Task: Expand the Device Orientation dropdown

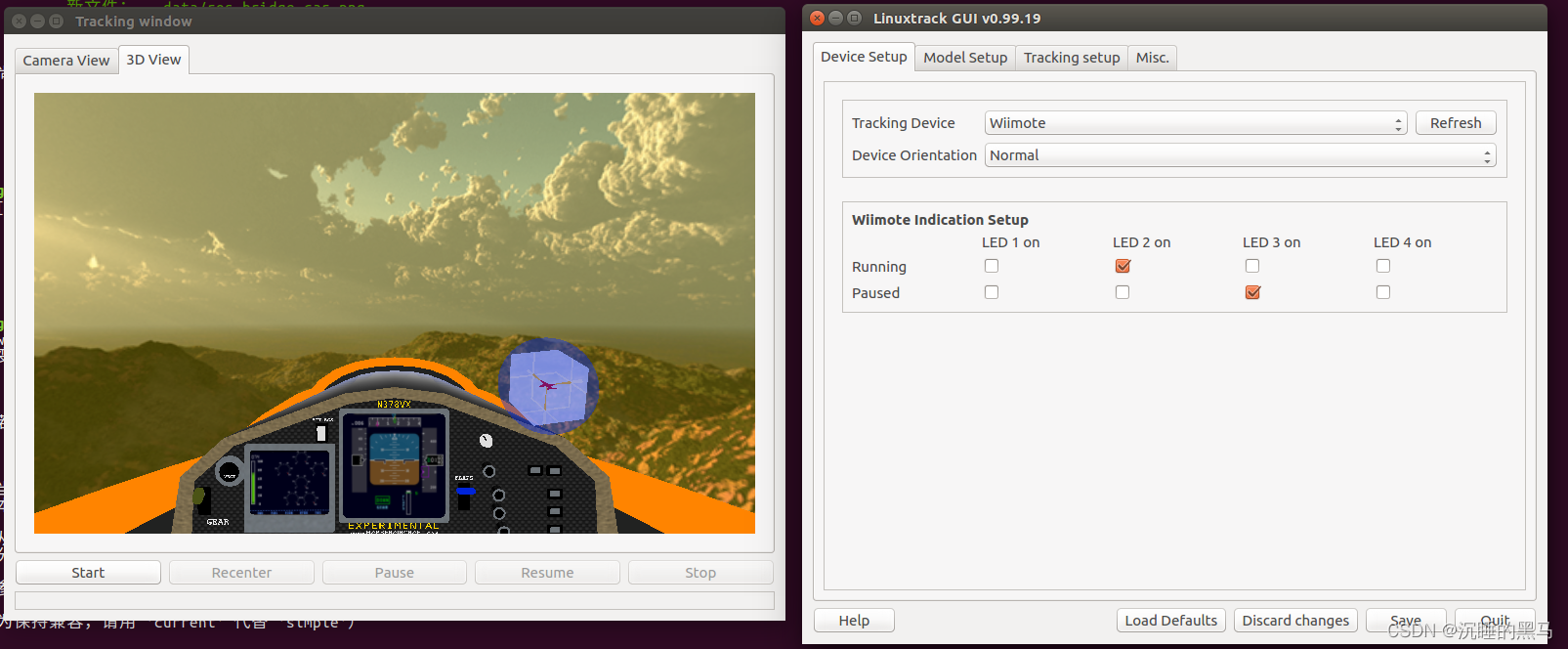Action: [x=1240, y=155]
